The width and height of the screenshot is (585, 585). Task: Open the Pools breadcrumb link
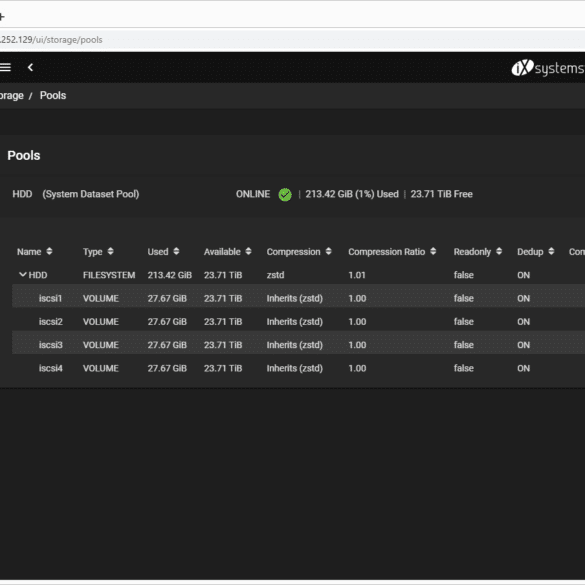[x=53, y=96]
